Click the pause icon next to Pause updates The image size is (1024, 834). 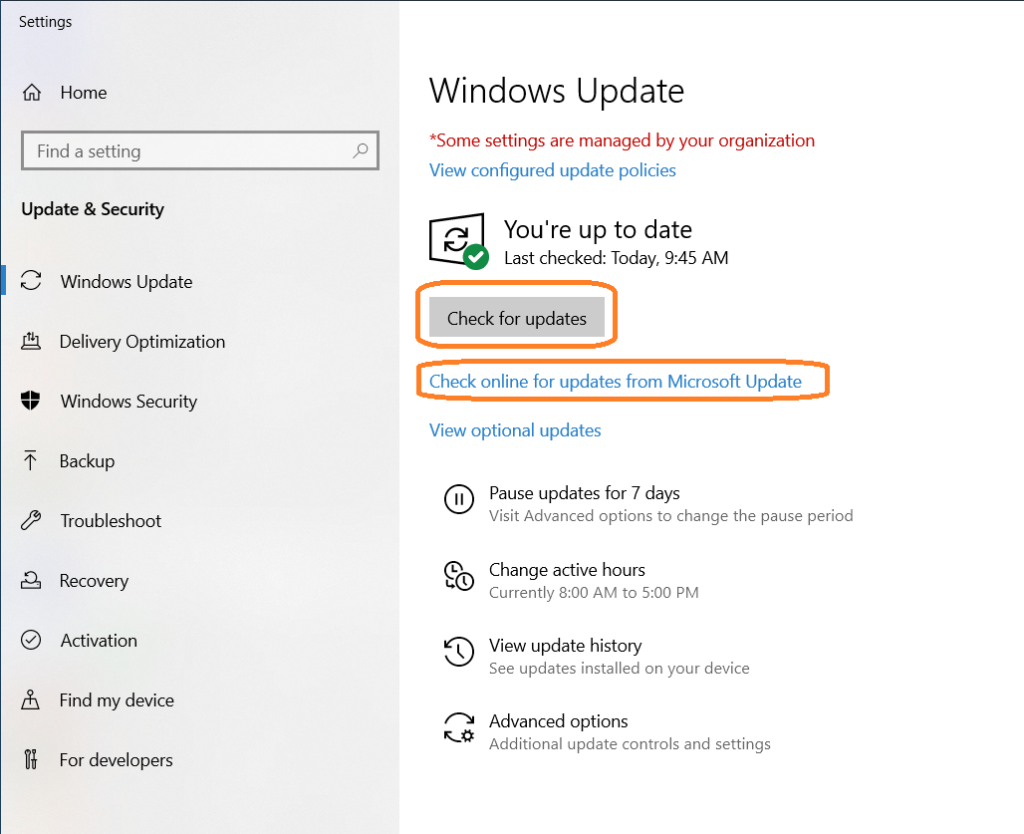click(x=459, y=500)
